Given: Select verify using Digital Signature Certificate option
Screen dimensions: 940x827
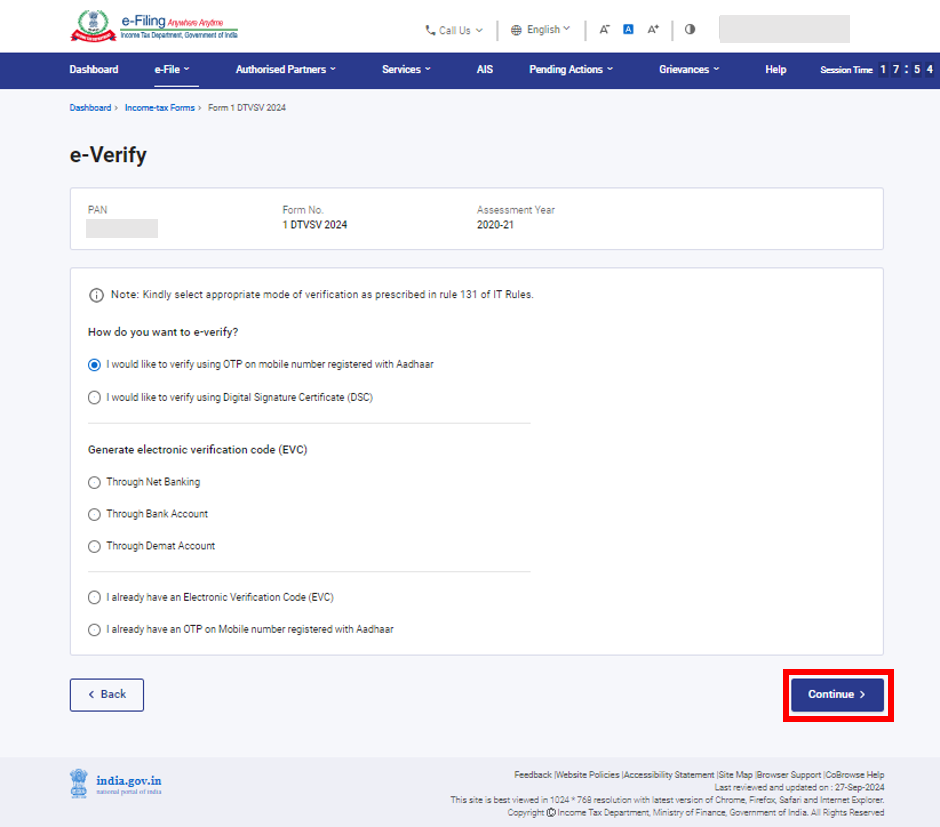Looking at the screenshot, I should 94,397.
